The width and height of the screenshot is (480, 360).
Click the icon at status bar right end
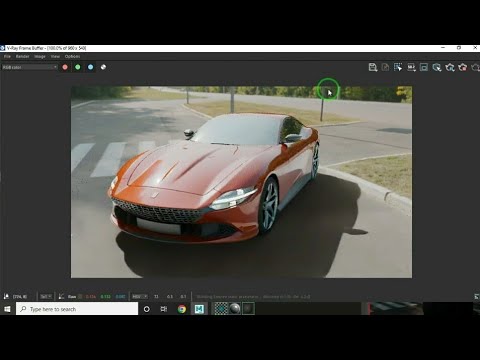click(x=476, y=296)
